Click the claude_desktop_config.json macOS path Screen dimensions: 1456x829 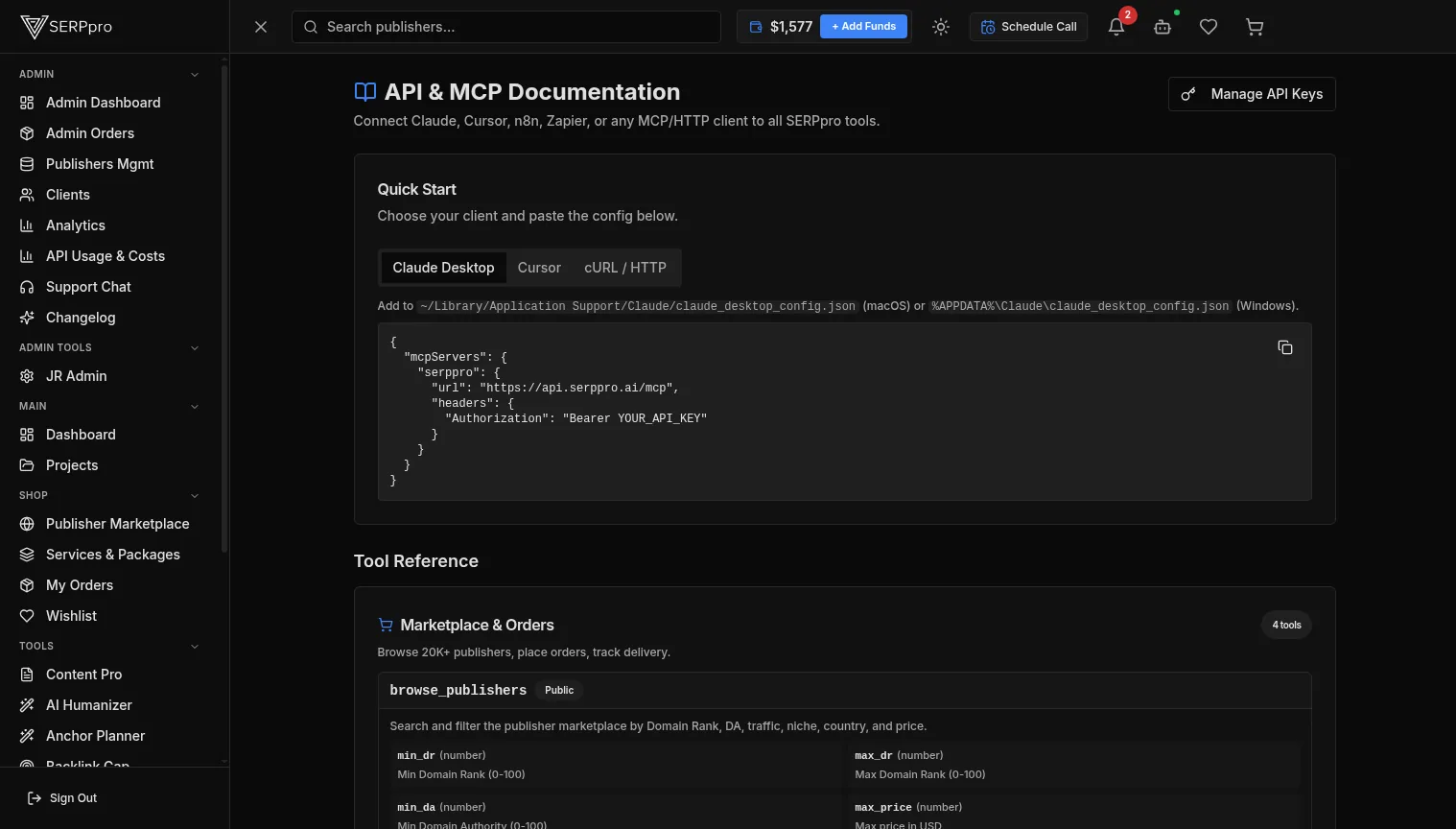[638, 306]
